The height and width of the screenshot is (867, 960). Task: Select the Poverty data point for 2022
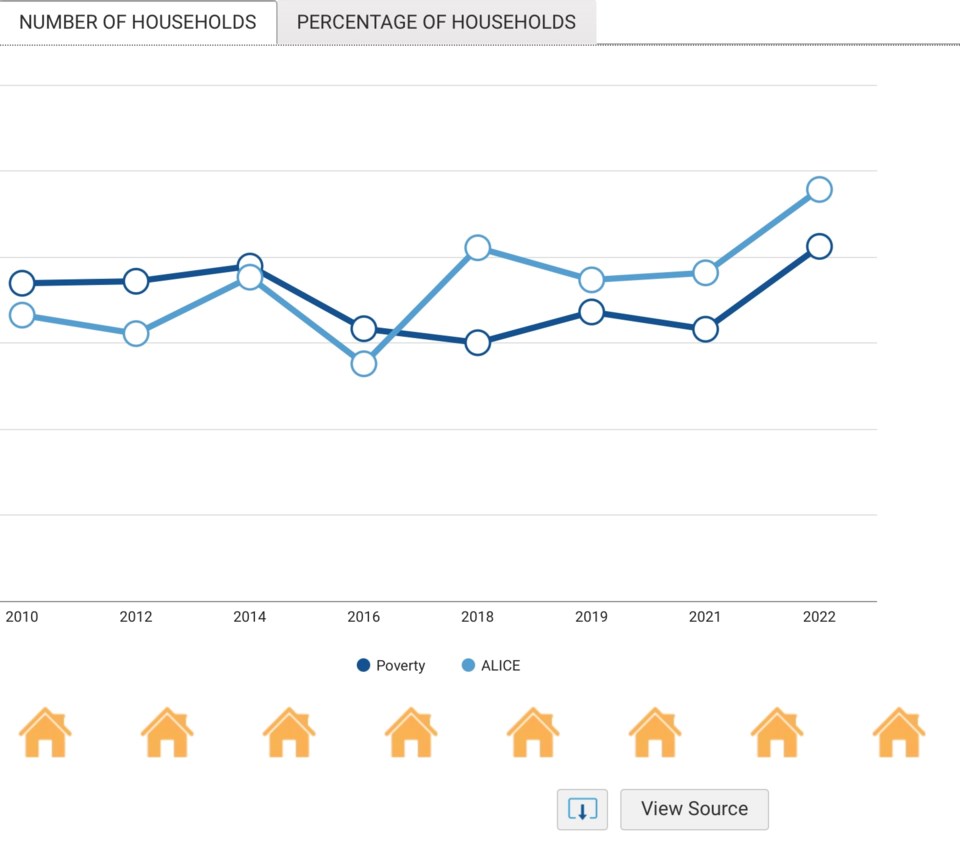pyautogui.click(x=819, y=247)
